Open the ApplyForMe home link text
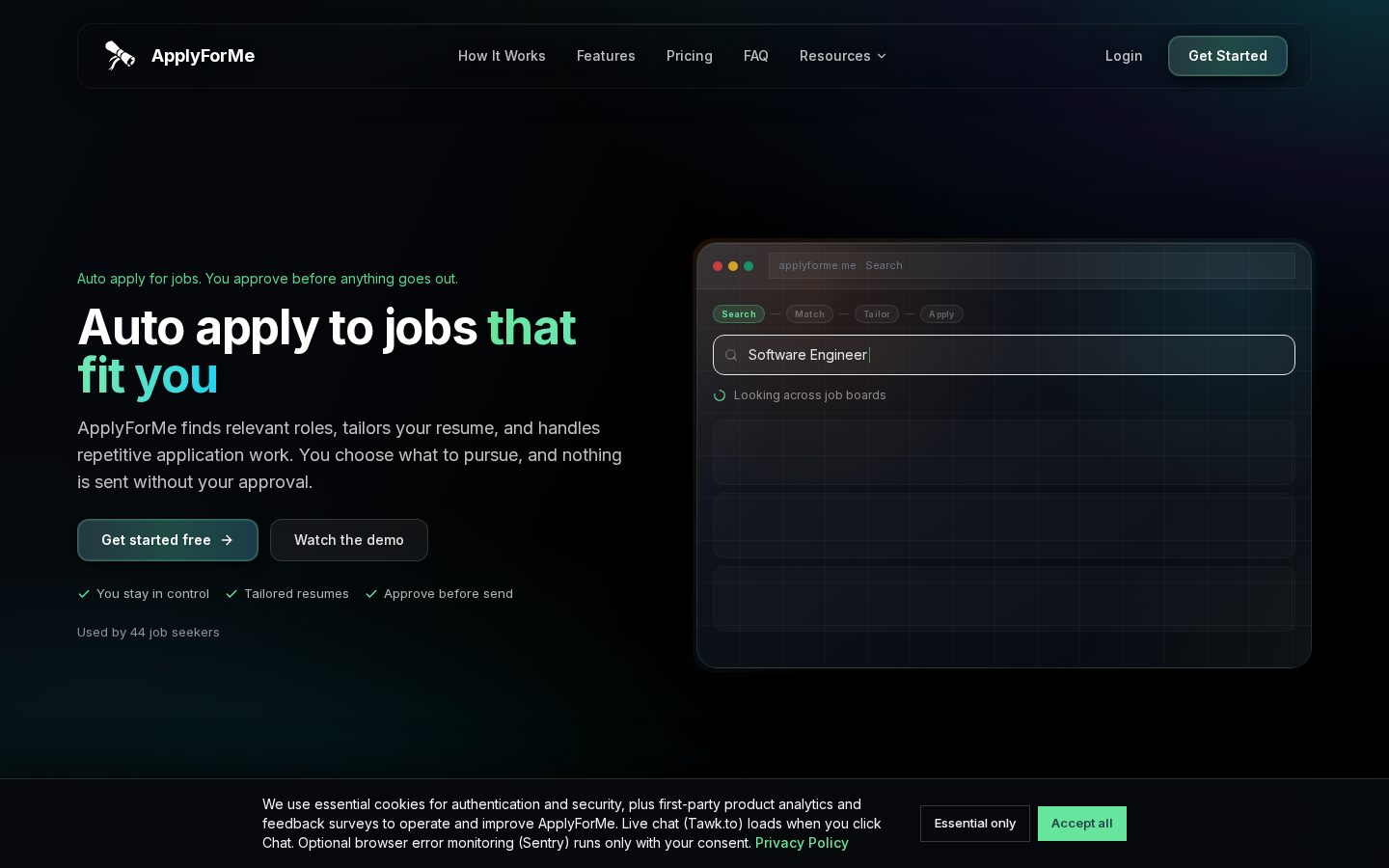Screen dimensions: 1389x868 pyautogui.click(x=203, y=56)
